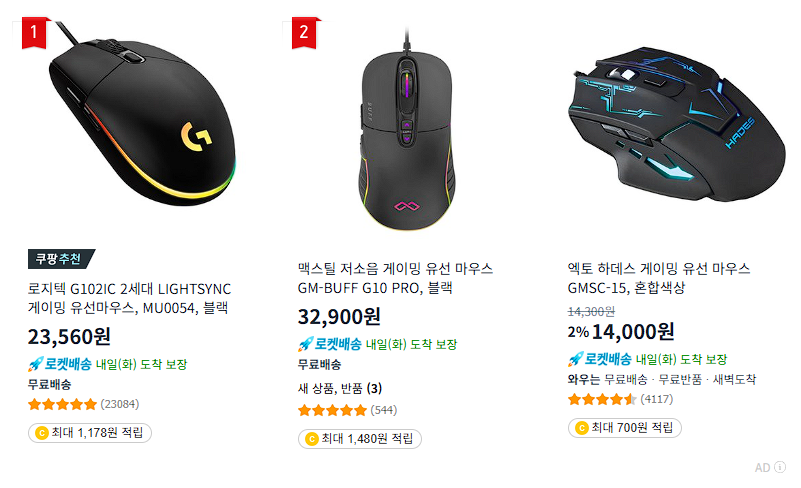Click rocket delivery icon under 엑토 하데스 mouse
801x488 pixels.
(575, 359)
